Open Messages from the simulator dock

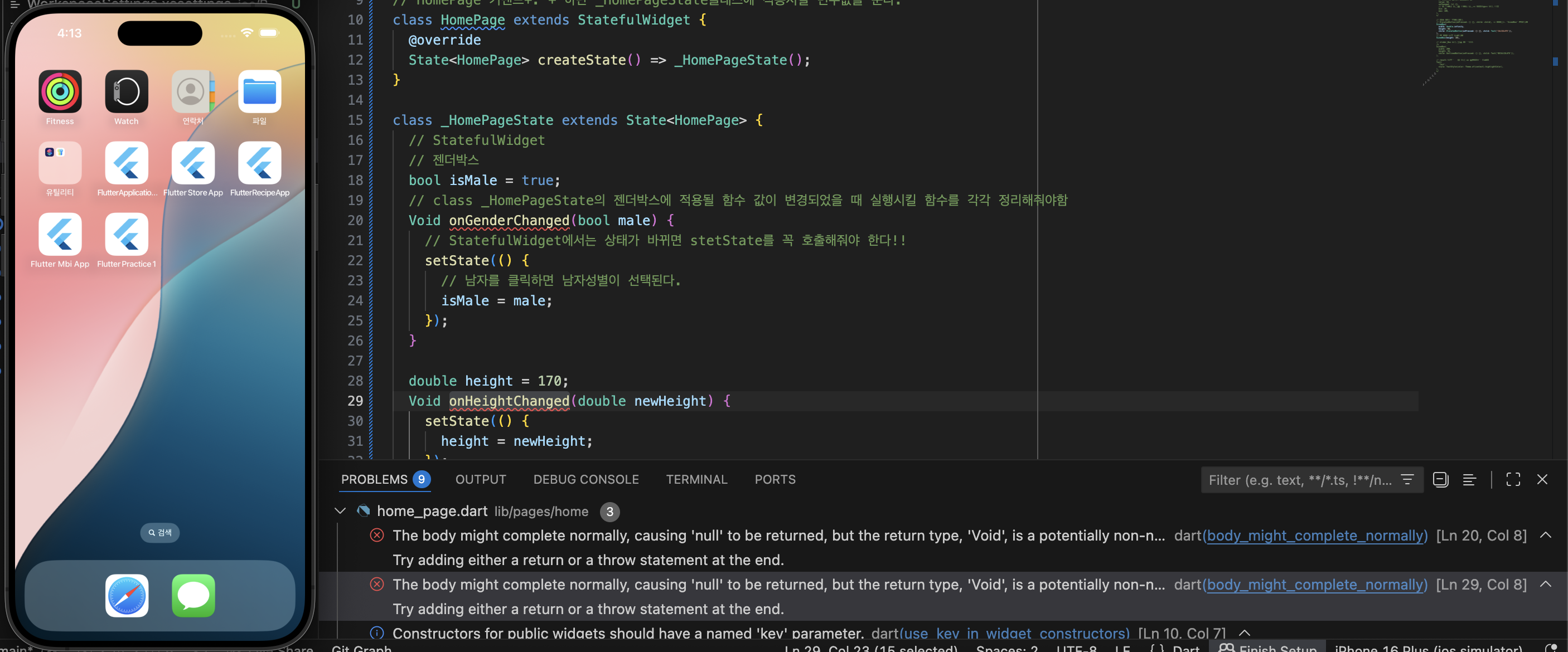193,595
